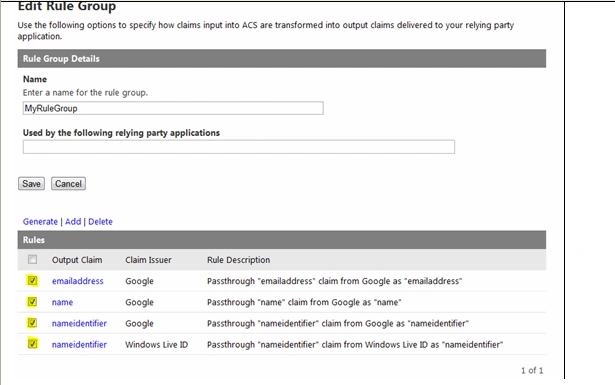The width and height of the screenshot is (615, 385).
Task: Click the Add rule link
Action: tap(73, 222)
